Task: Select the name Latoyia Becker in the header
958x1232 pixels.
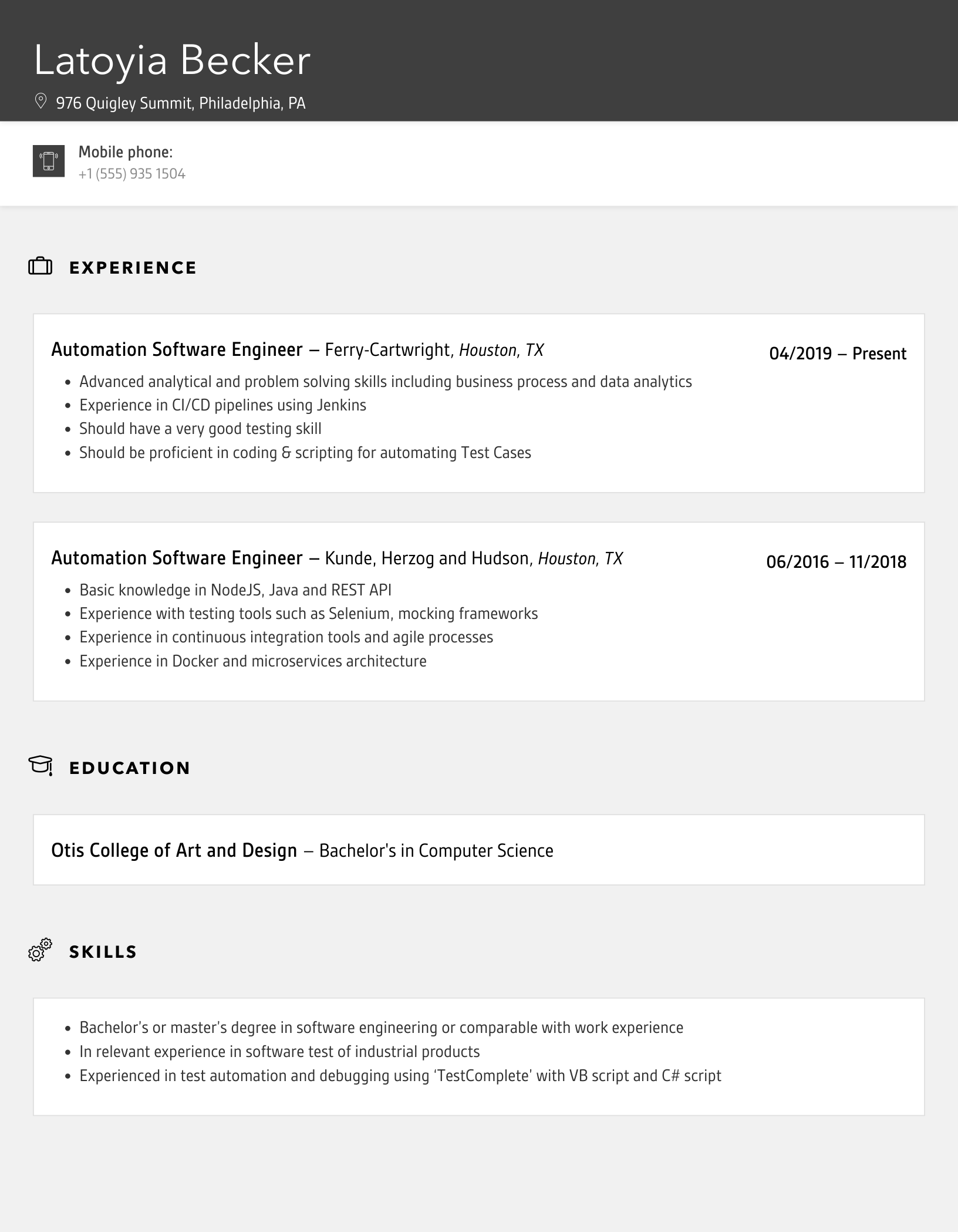Action: 172,60
